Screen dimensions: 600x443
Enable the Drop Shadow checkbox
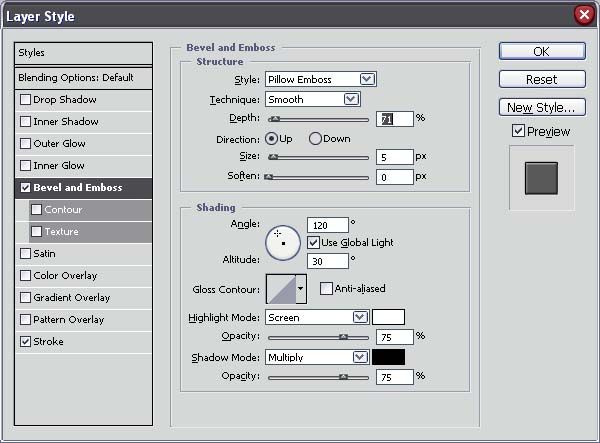click(25, 99)
